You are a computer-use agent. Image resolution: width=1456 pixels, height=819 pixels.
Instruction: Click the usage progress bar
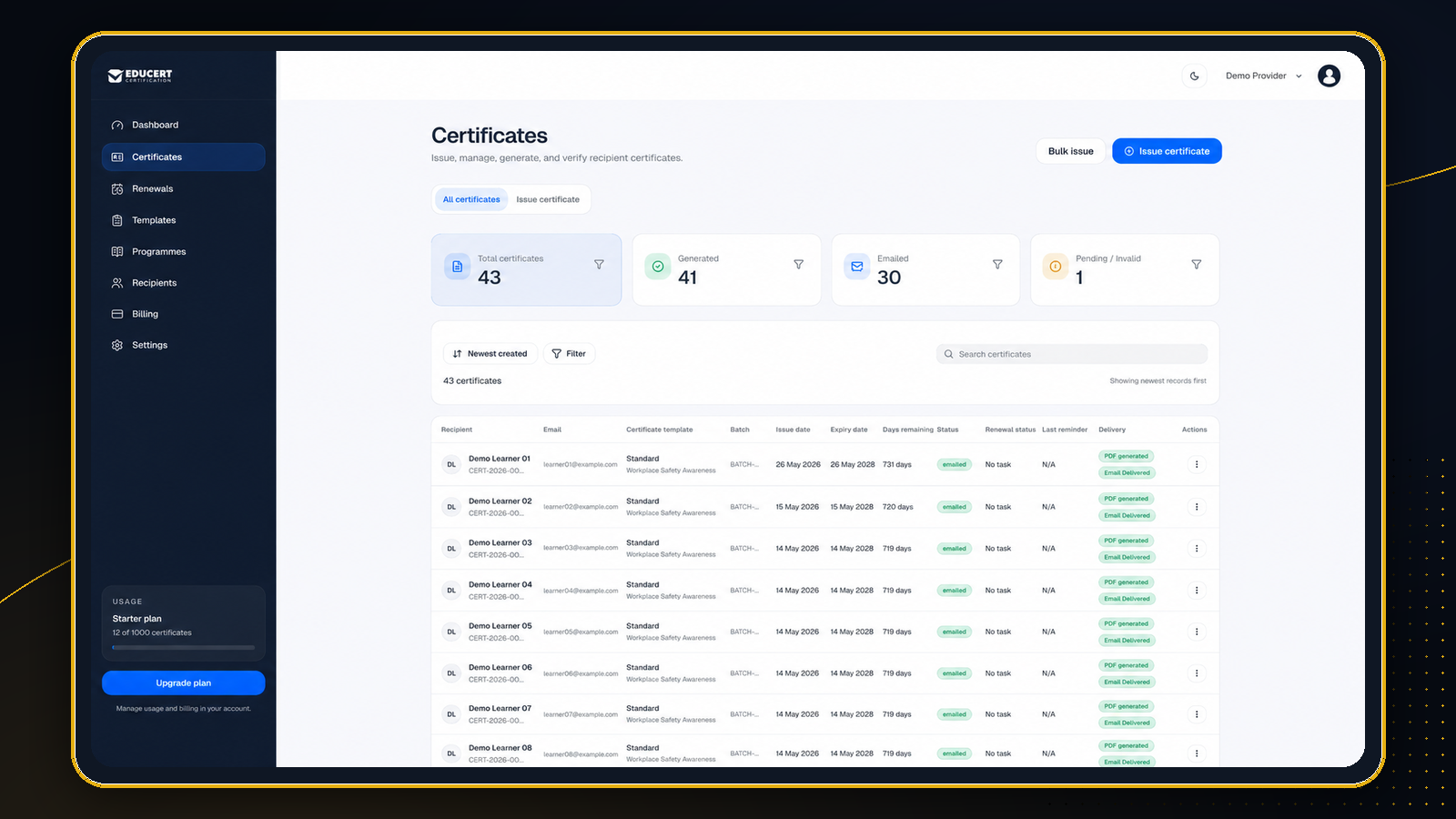pyautogui.click(x=183, y=648)
